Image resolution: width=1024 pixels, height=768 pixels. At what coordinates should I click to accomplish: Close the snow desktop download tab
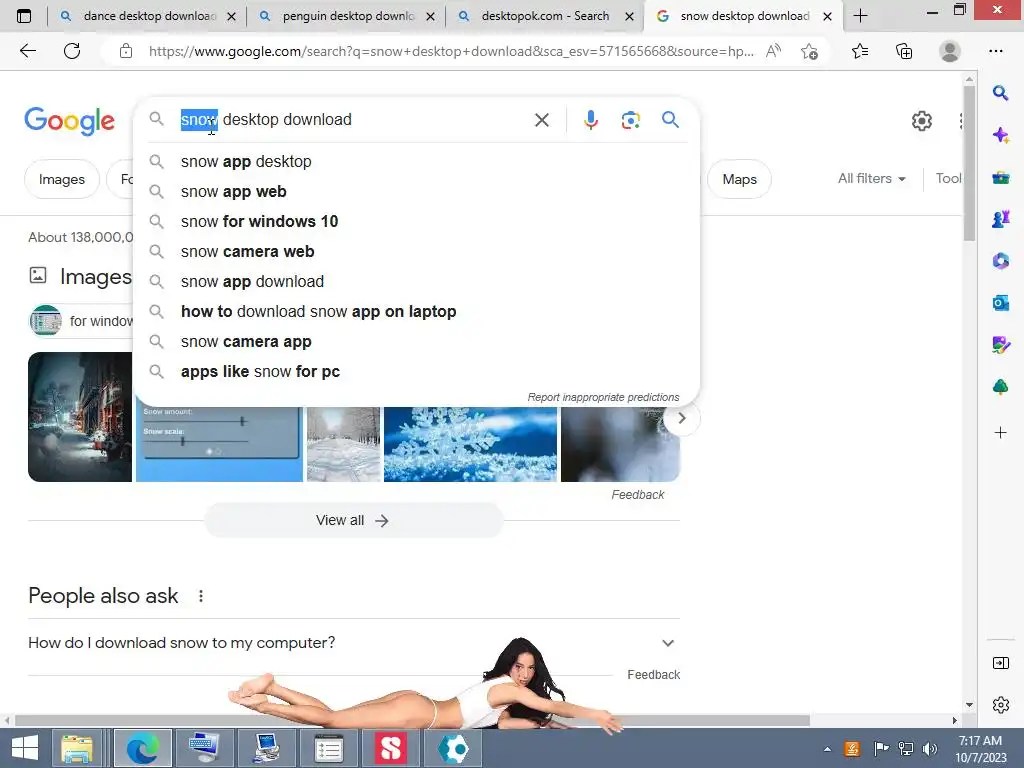click(827, 16)
